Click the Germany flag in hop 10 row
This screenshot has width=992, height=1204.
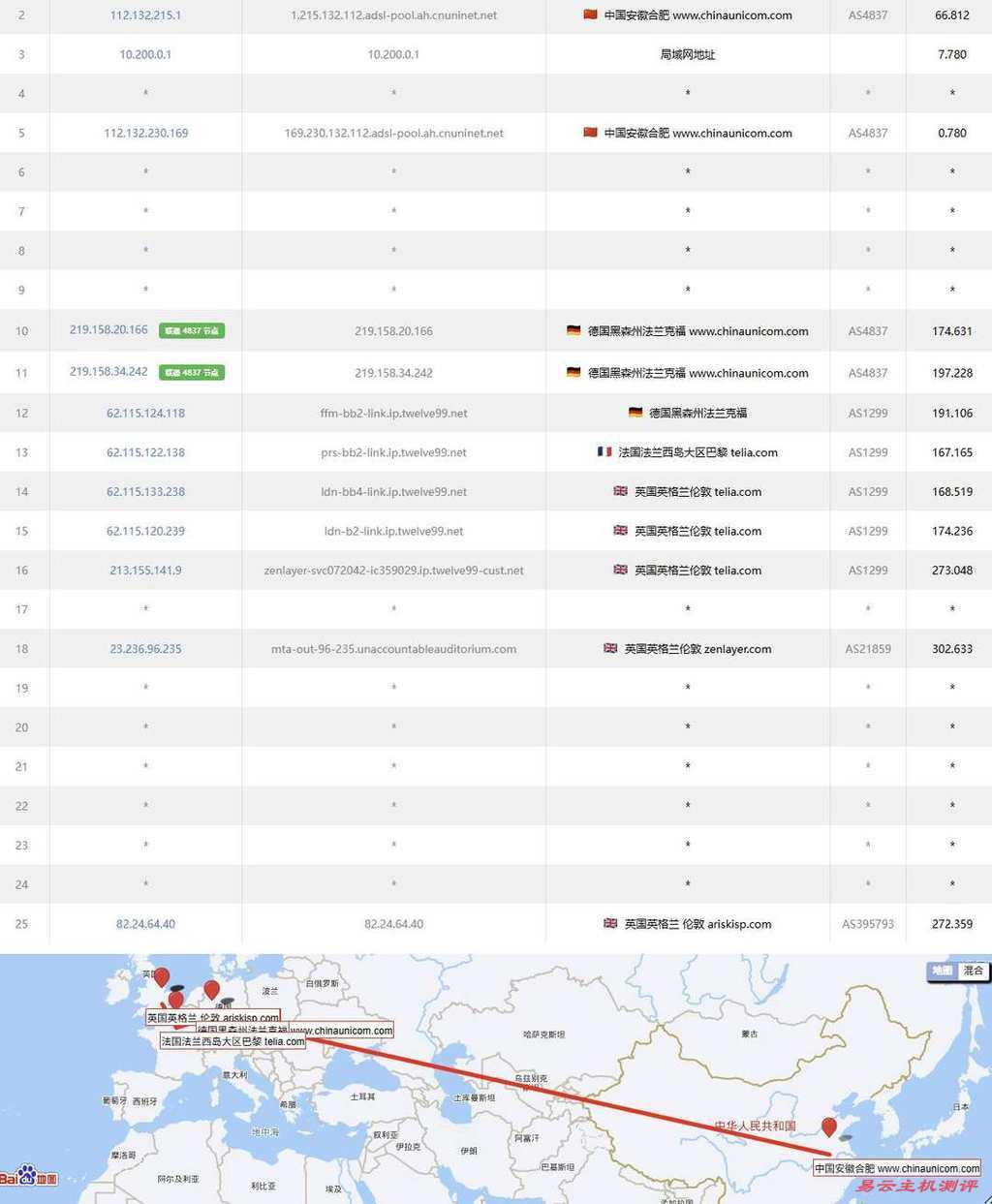(573, 330)
